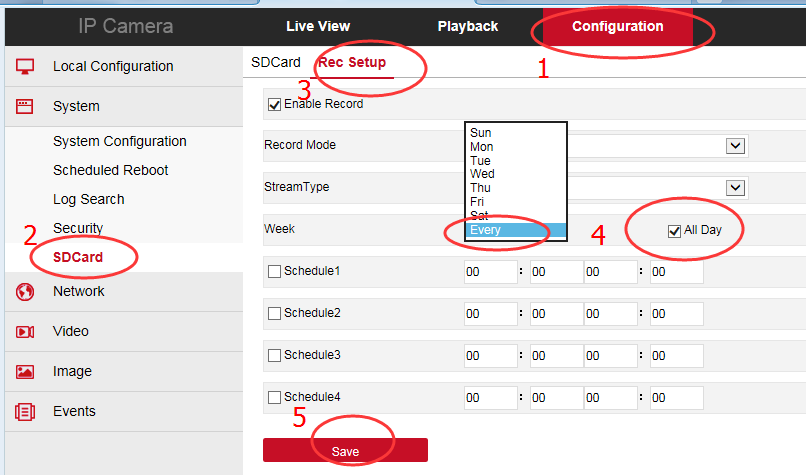Select Wed in the Week list
Screen dimensions: 806x475
(x=516, y=174)
